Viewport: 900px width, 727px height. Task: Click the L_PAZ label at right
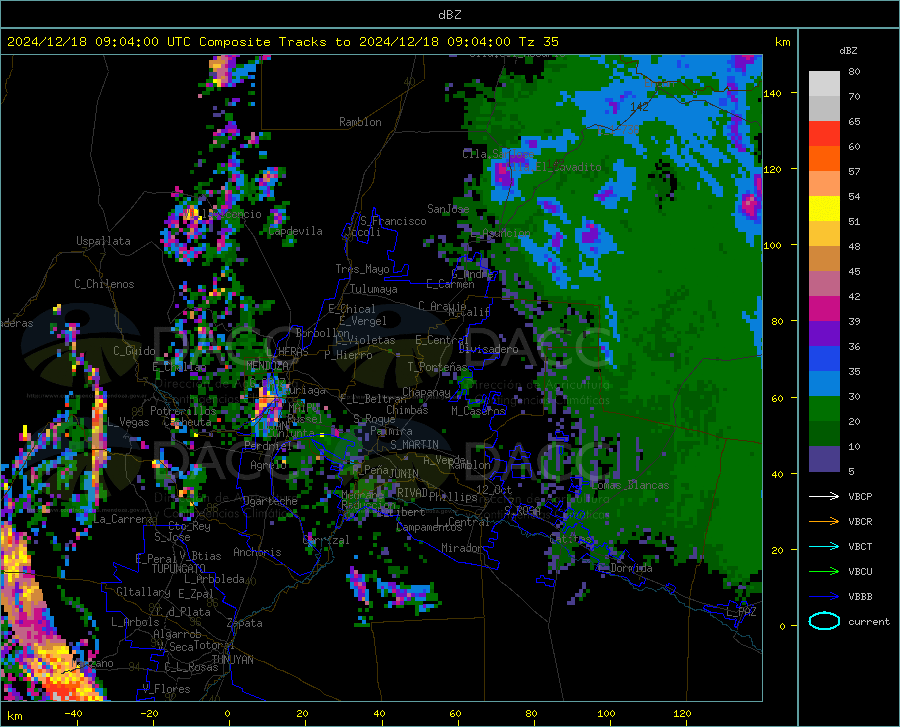(741, 612)
